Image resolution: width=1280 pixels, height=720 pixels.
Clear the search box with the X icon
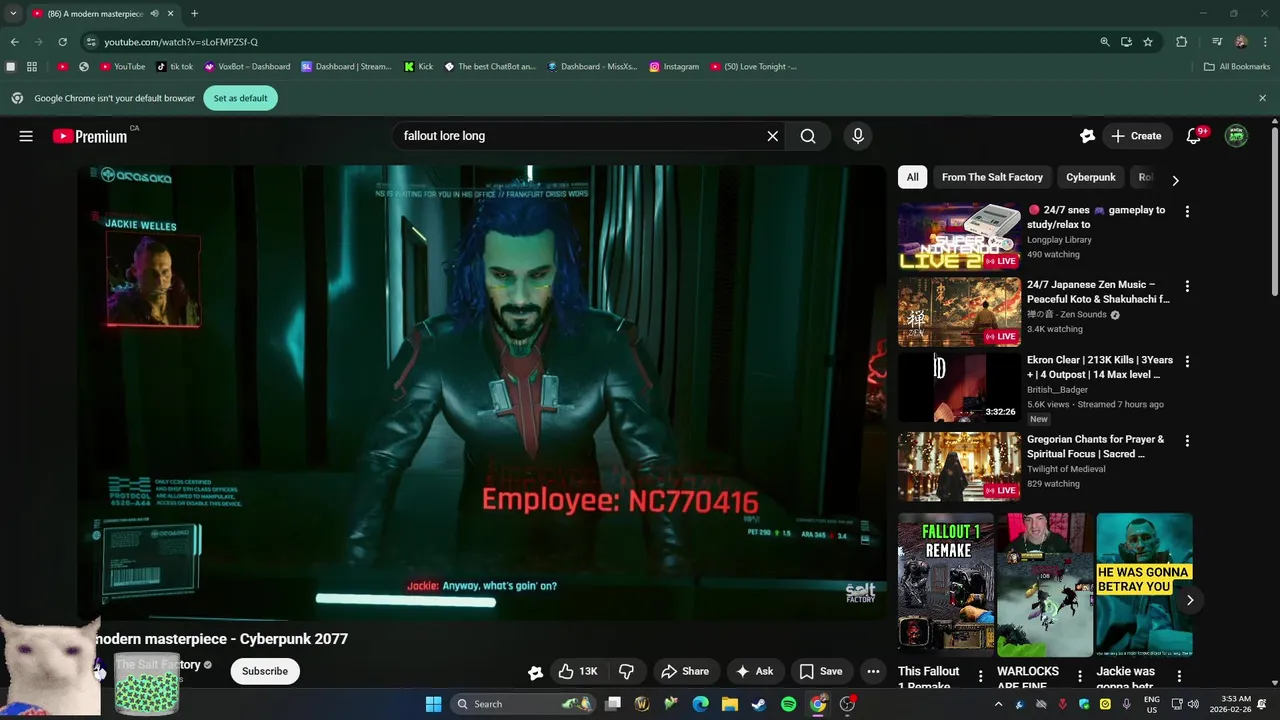coord(772,136)
